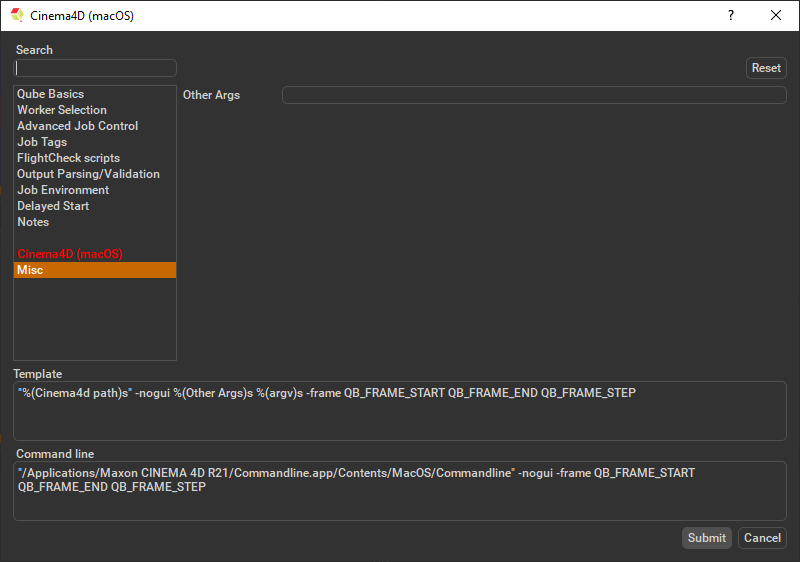800x562 pixels.
Task: Close the Cinema4D (macOS) dialog
Action: [x=776, y=15]
